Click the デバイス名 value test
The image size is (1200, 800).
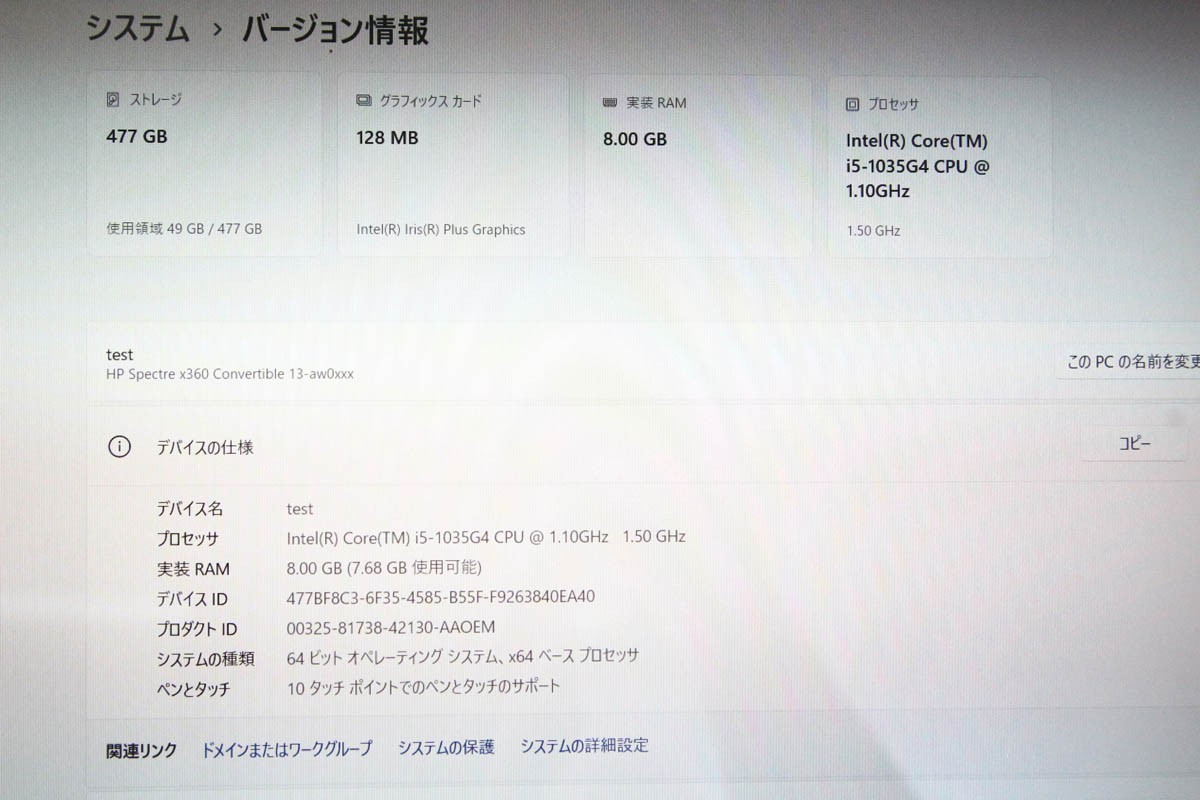tap(300, 509)
